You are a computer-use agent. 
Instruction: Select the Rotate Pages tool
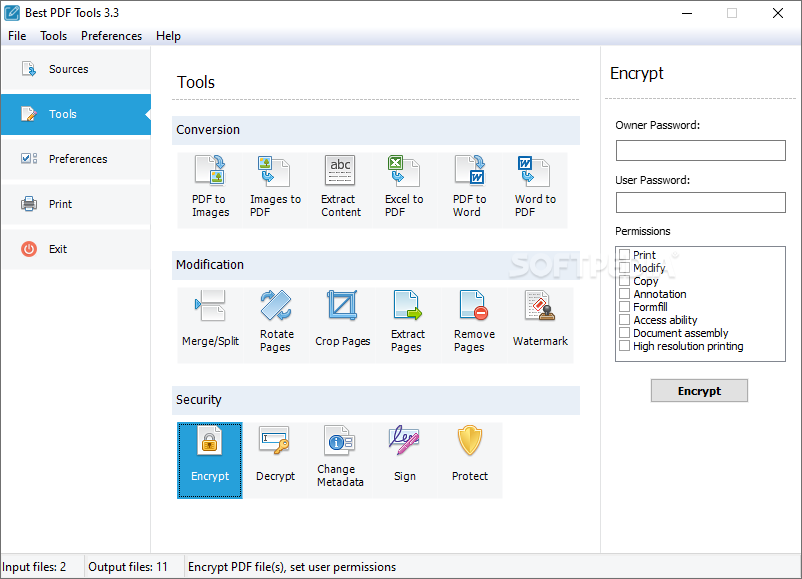pyautogui.click(x=276, y=323)
